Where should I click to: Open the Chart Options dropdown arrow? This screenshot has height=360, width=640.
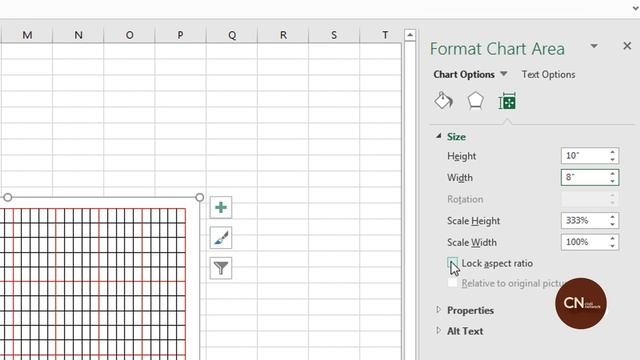click(504, 74)
